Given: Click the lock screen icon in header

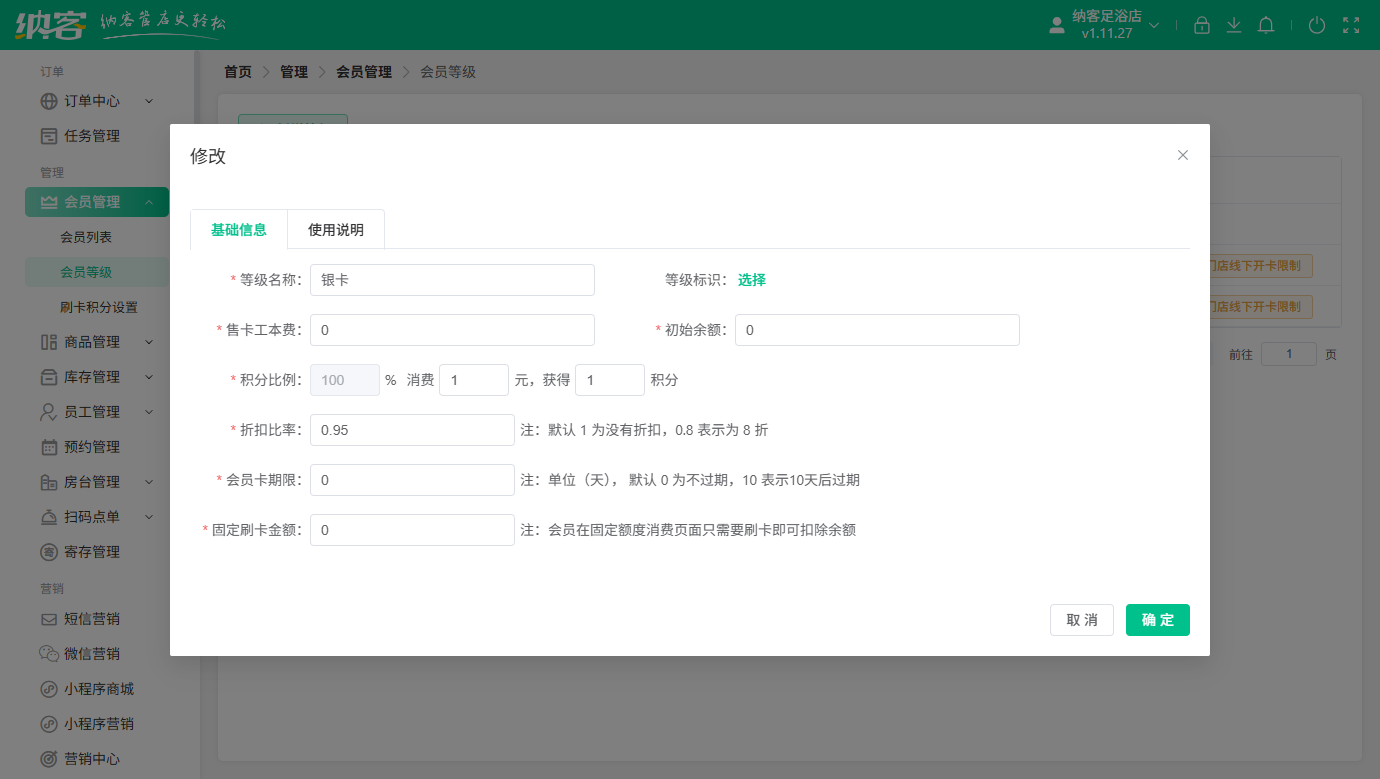Looking at the screenshot, I should point(1202,25).
